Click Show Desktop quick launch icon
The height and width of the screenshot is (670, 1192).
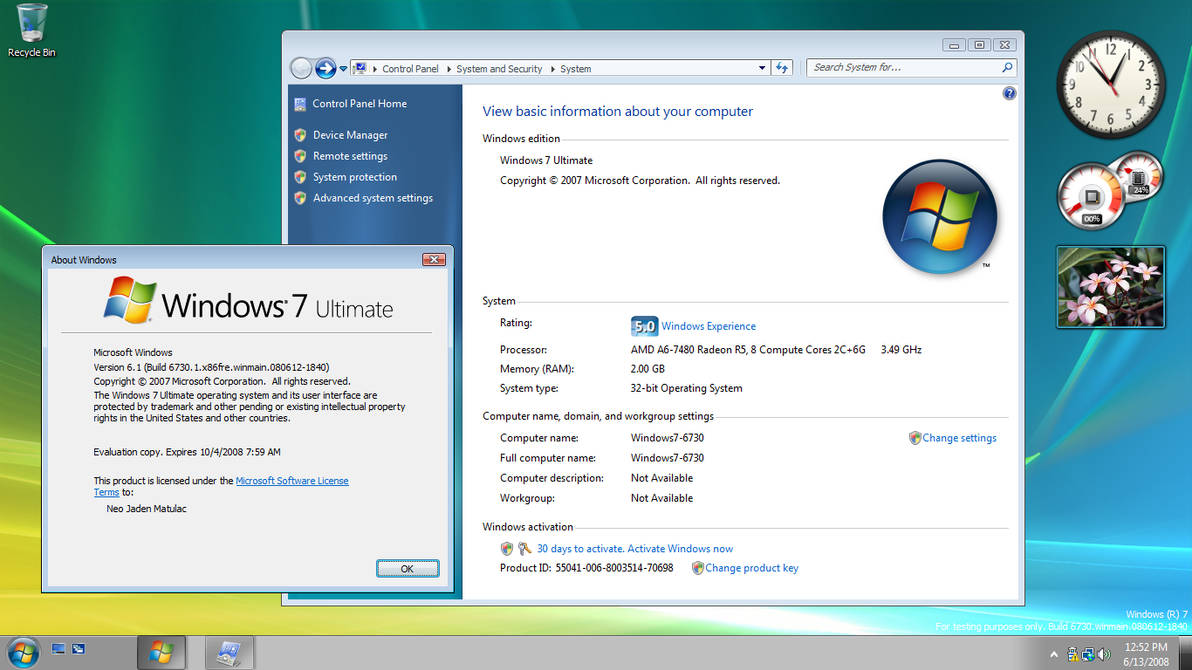pyautogui.click(x=59, y=649)
